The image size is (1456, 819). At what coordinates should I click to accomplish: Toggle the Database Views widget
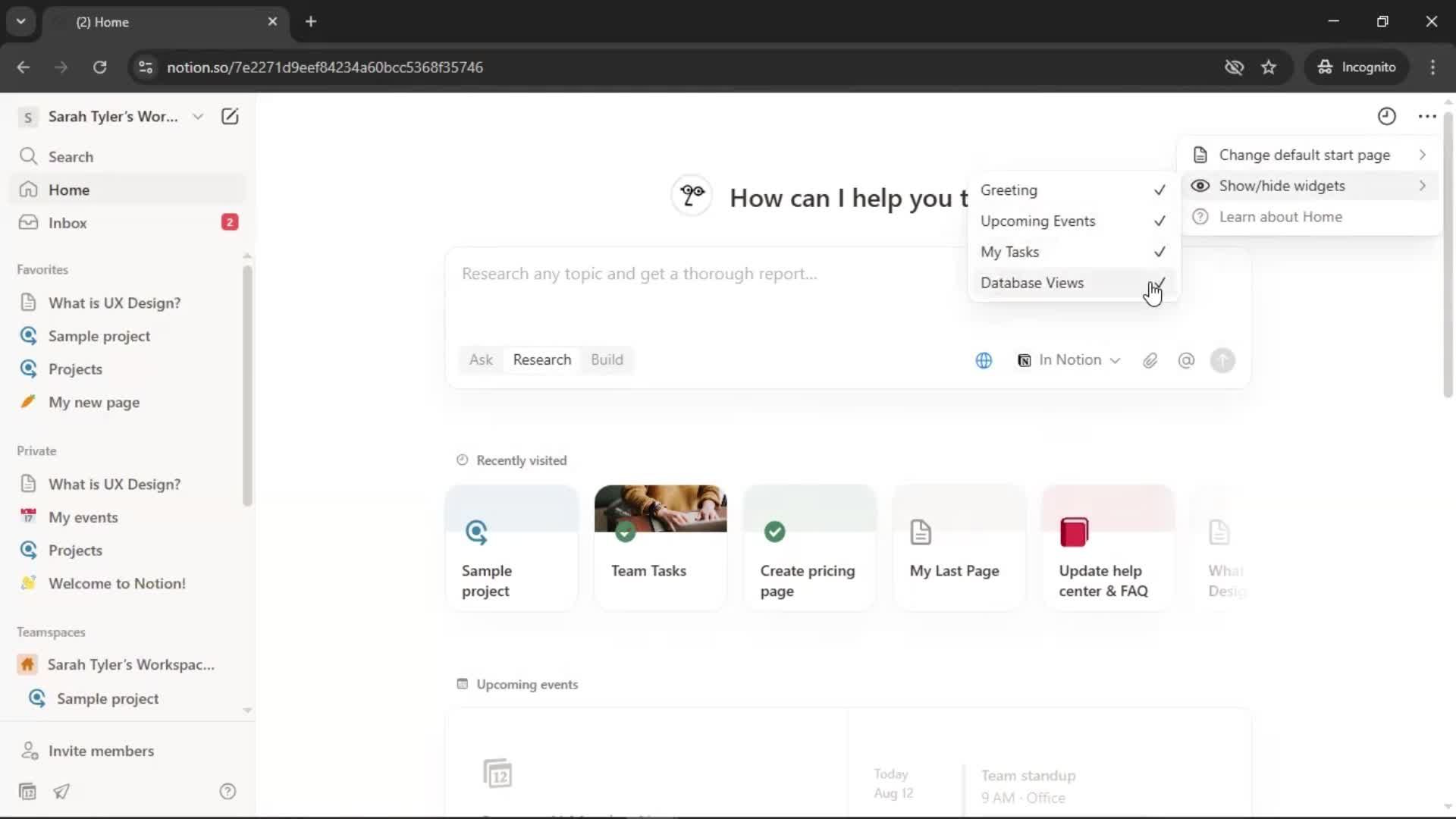tap(1074, 283)
